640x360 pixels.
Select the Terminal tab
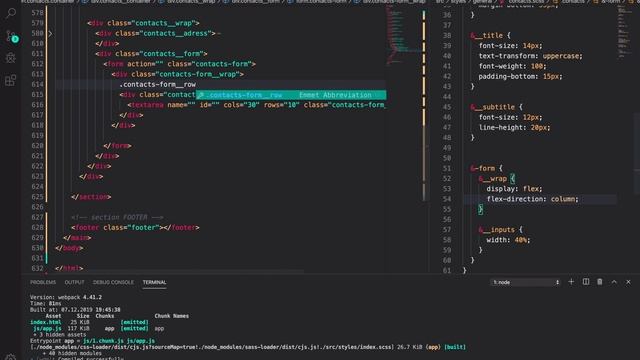point(154,282)
